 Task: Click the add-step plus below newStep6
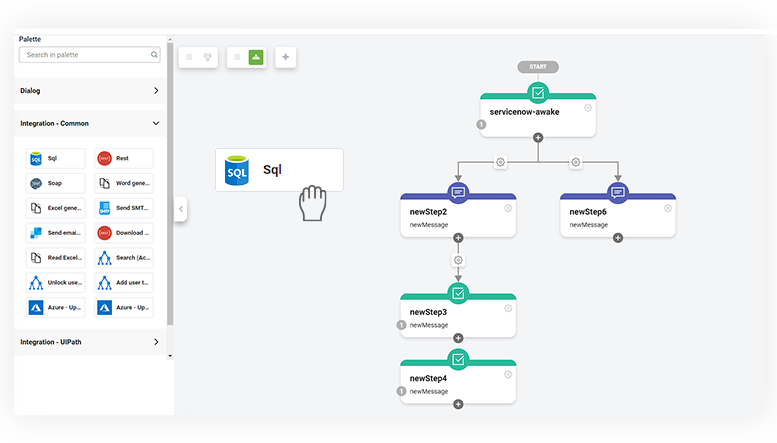618,238
